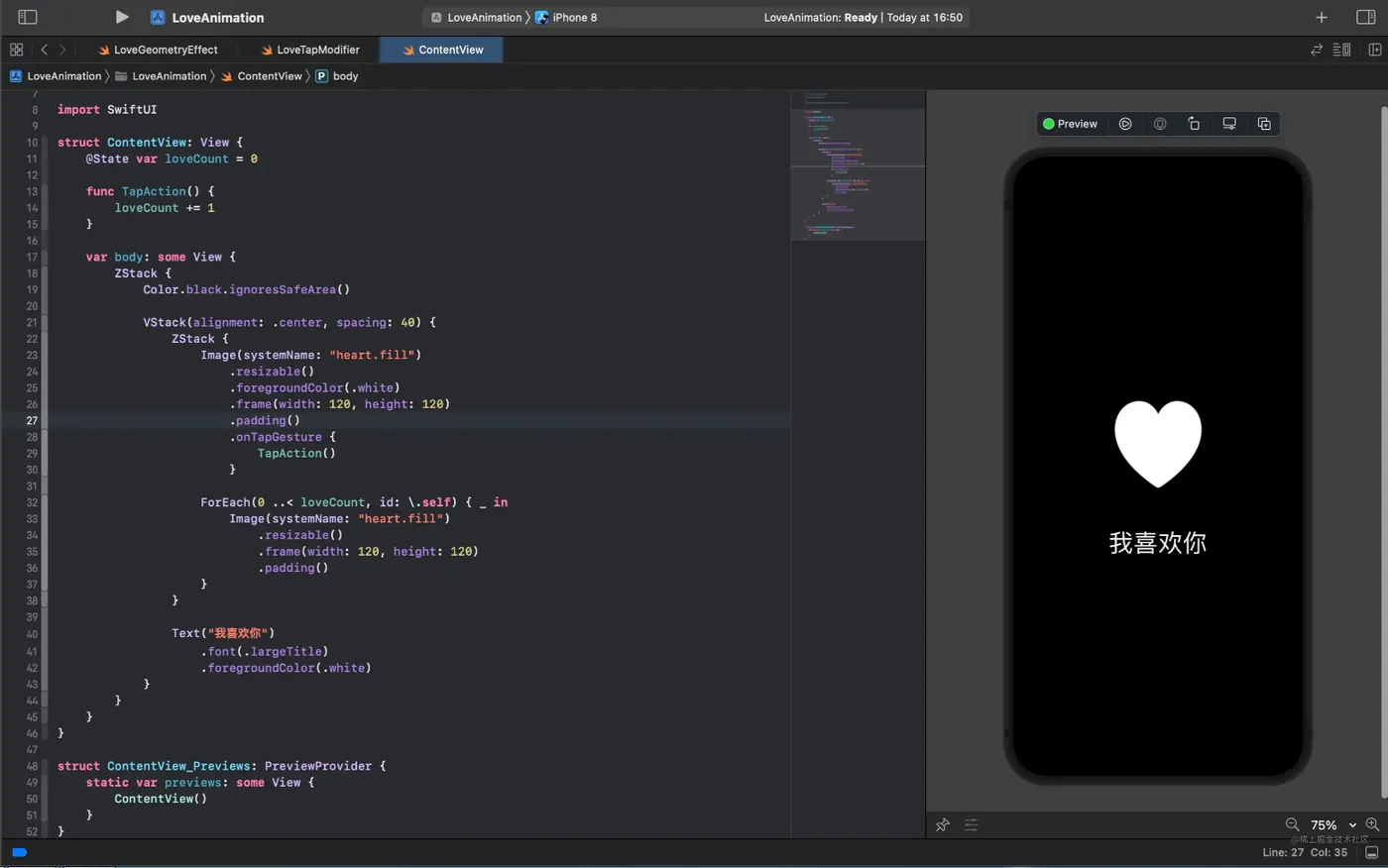The width and height of the screenshot is (1388, 868).
Task: Click the white heart in preview
Action: [x=1158, y=444]
